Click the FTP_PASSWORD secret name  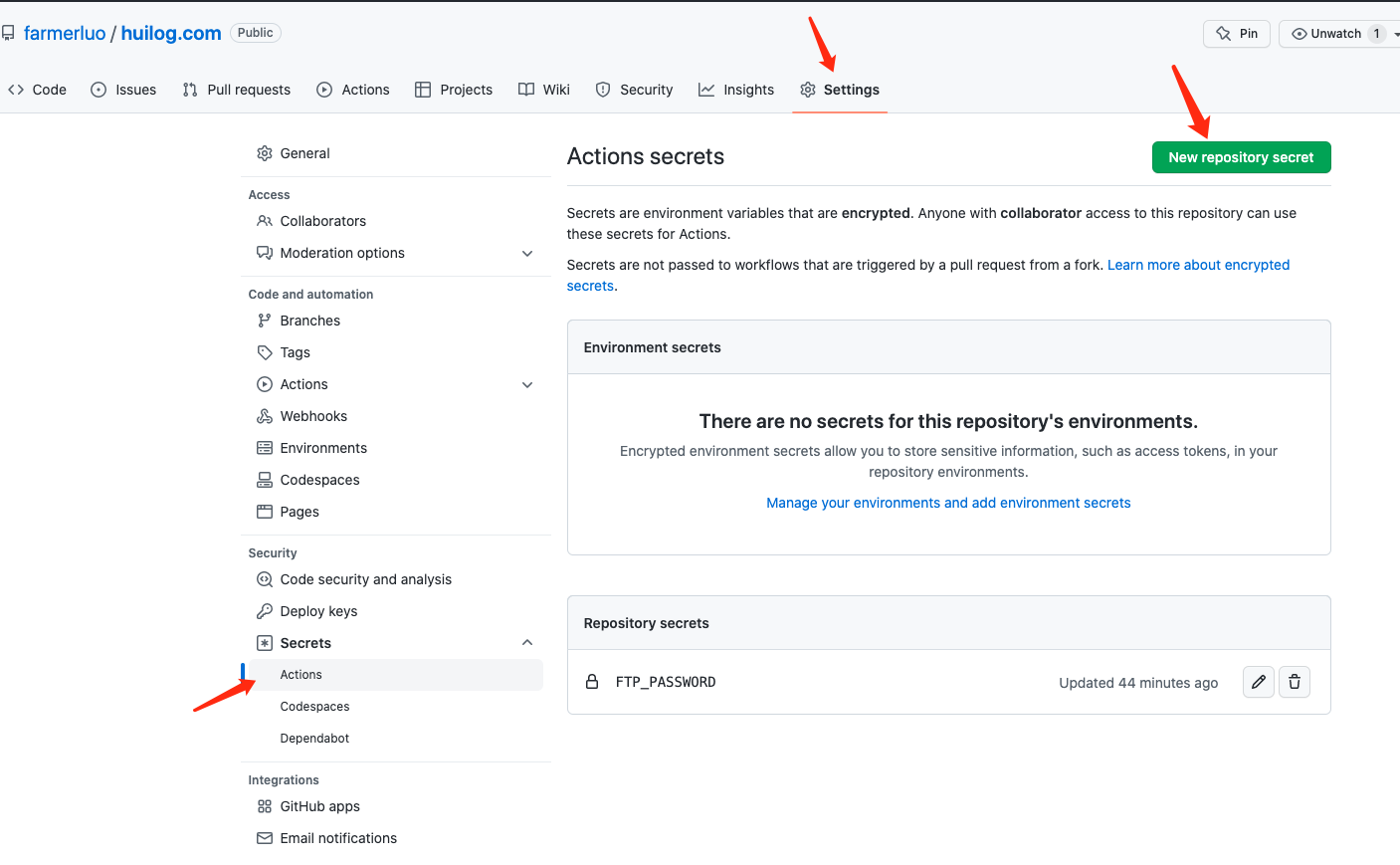tap(666, 682)
